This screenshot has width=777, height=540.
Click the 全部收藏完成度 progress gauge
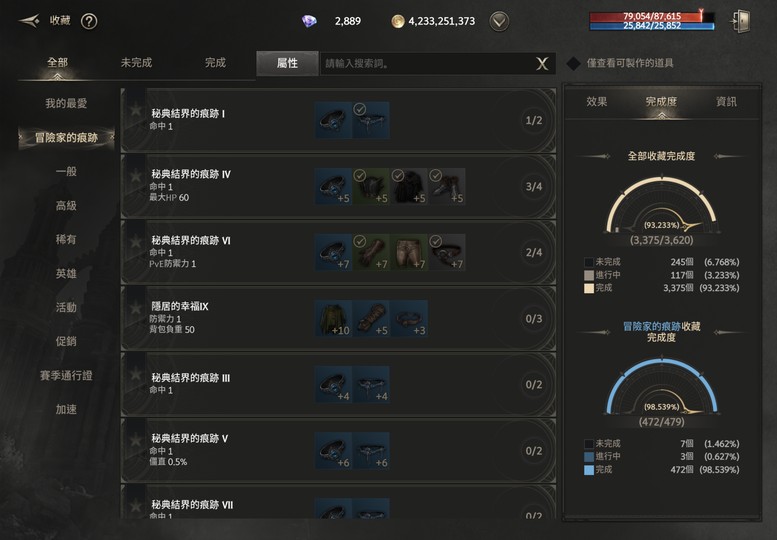(x=662, y=206)
